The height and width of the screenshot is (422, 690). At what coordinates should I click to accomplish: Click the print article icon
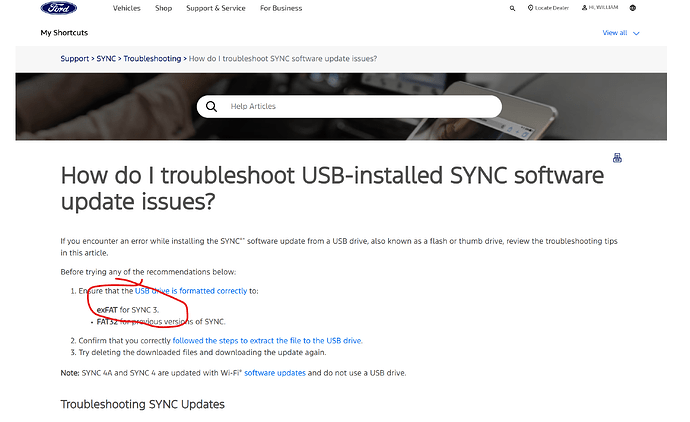(x=617, y=158)
